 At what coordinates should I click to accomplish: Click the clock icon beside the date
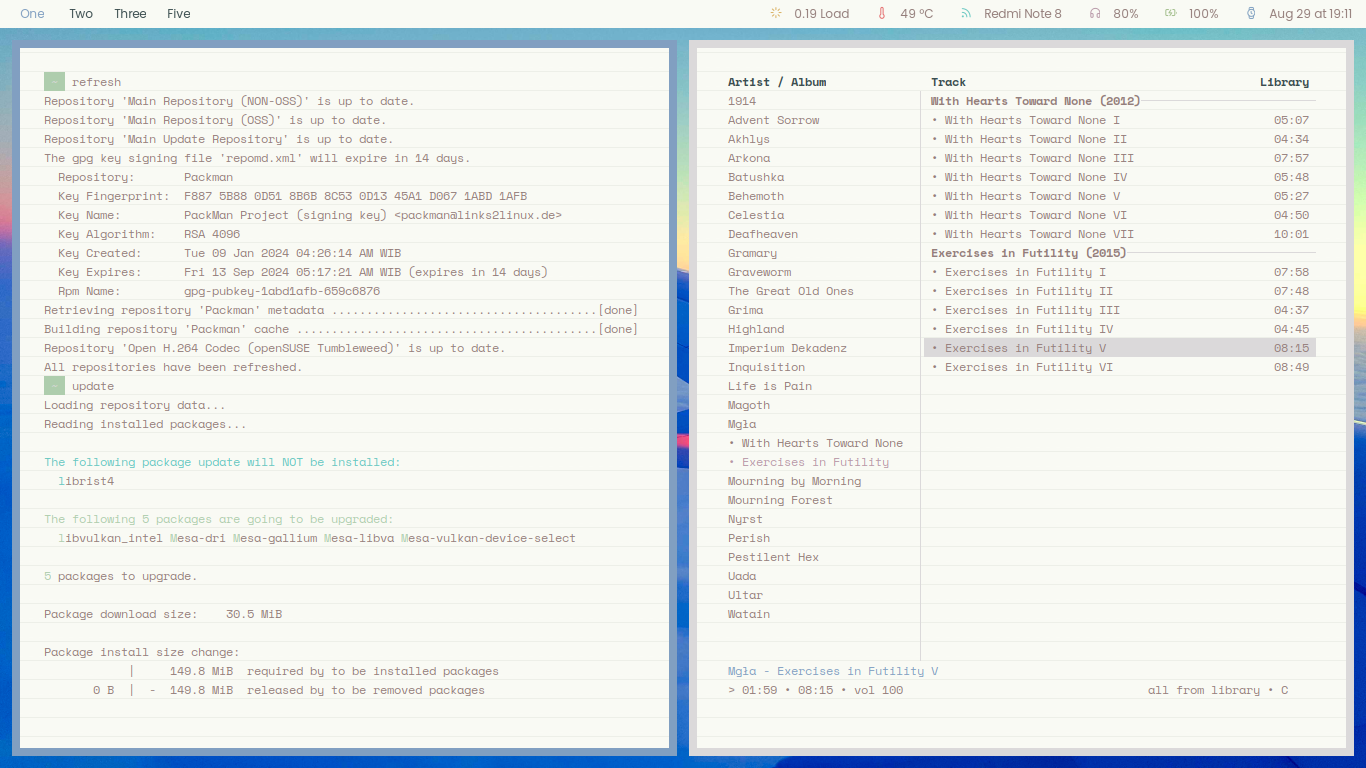[x=1251, y=14]
